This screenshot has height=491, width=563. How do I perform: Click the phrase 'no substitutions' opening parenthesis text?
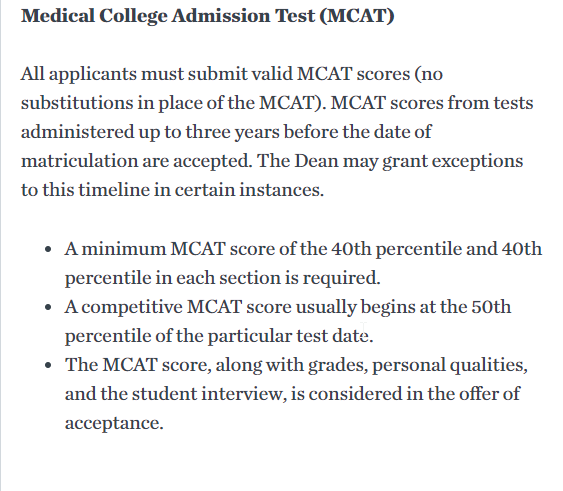pyautogui.click(x=429, y=74)
